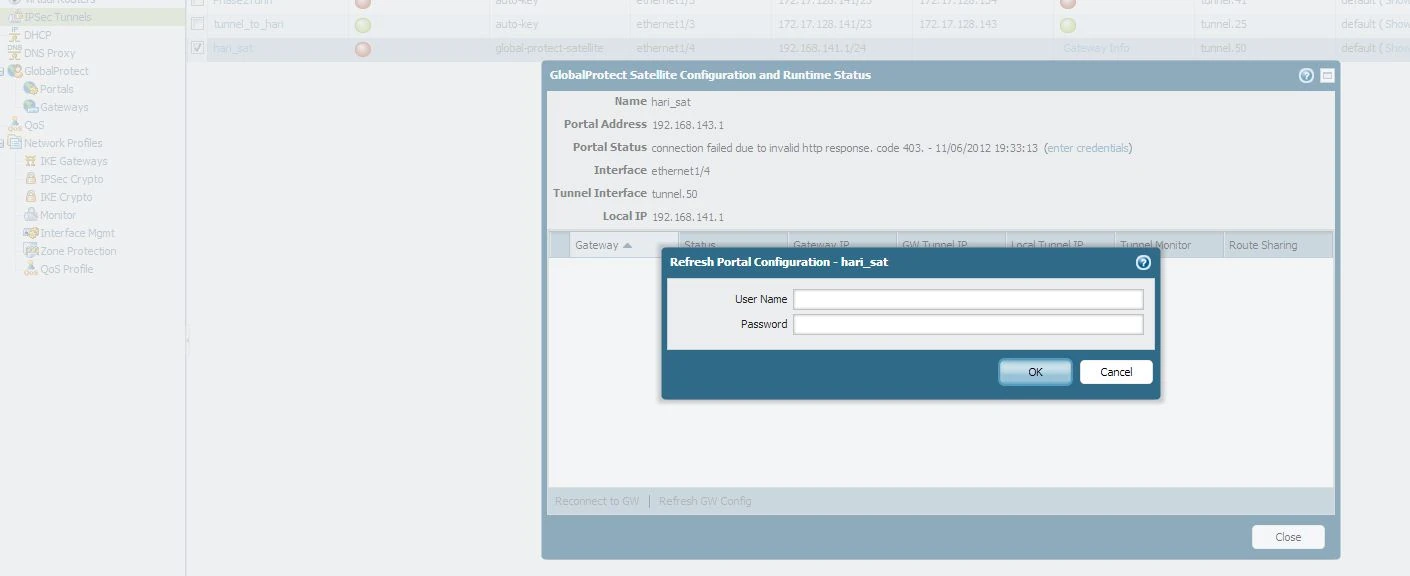1410x576 pixels.
Task: Click Portal Address value 192.168.143.1
Action: click(688, 125)
